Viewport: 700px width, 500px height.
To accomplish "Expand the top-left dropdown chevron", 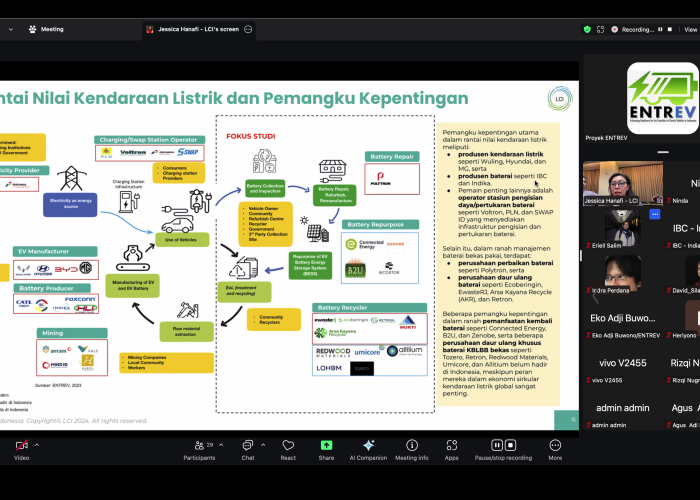I will (11, 29).
